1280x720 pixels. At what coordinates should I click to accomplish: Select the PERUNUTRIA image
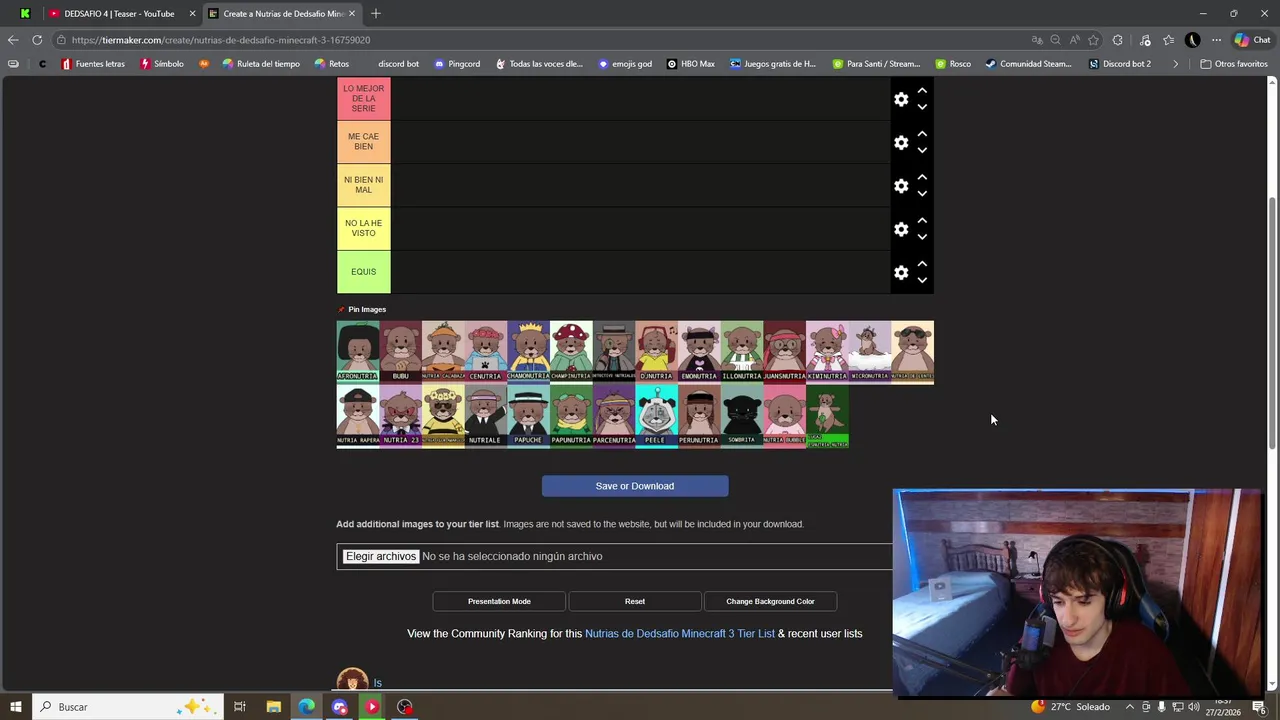[699, 416]
